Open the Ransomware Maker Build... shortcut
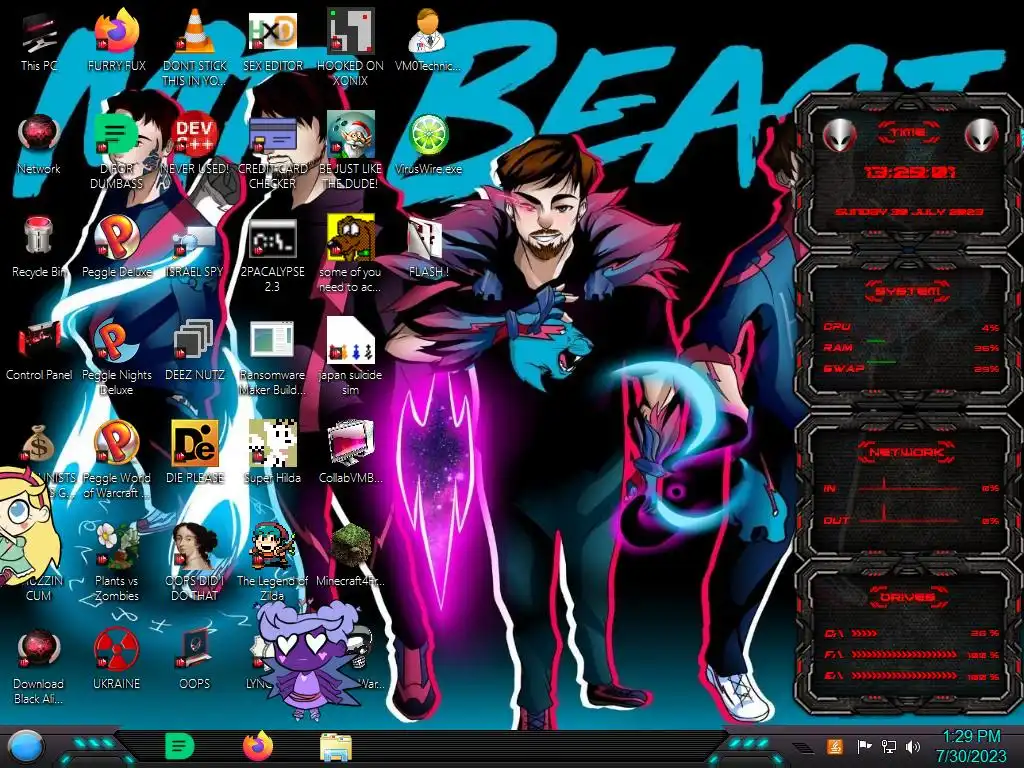This screenshot has height=768, width=1024. point(272,357)
